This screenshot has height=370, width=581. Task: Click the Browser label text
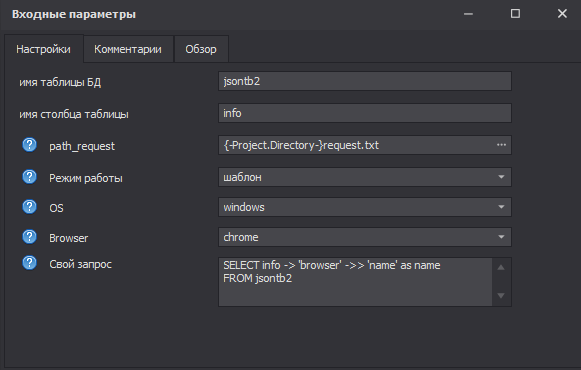tap(69, 238)
